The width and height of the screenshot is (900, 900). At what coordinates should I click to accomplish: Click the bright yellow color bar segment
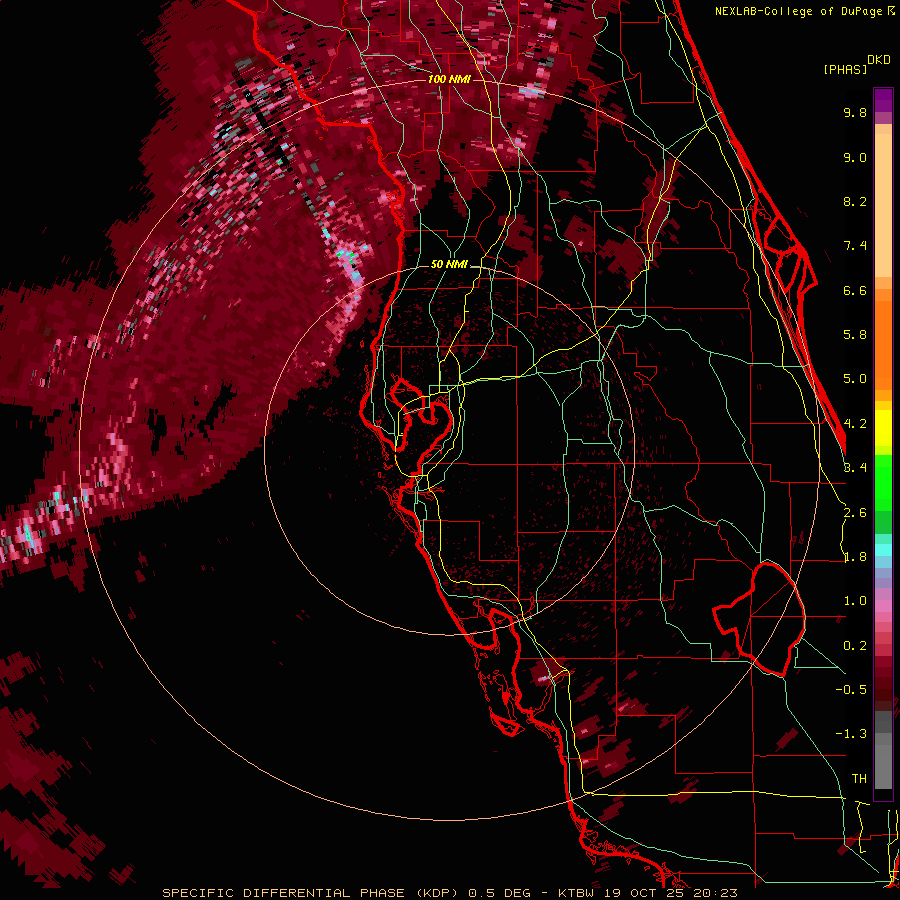coord(883,428)
